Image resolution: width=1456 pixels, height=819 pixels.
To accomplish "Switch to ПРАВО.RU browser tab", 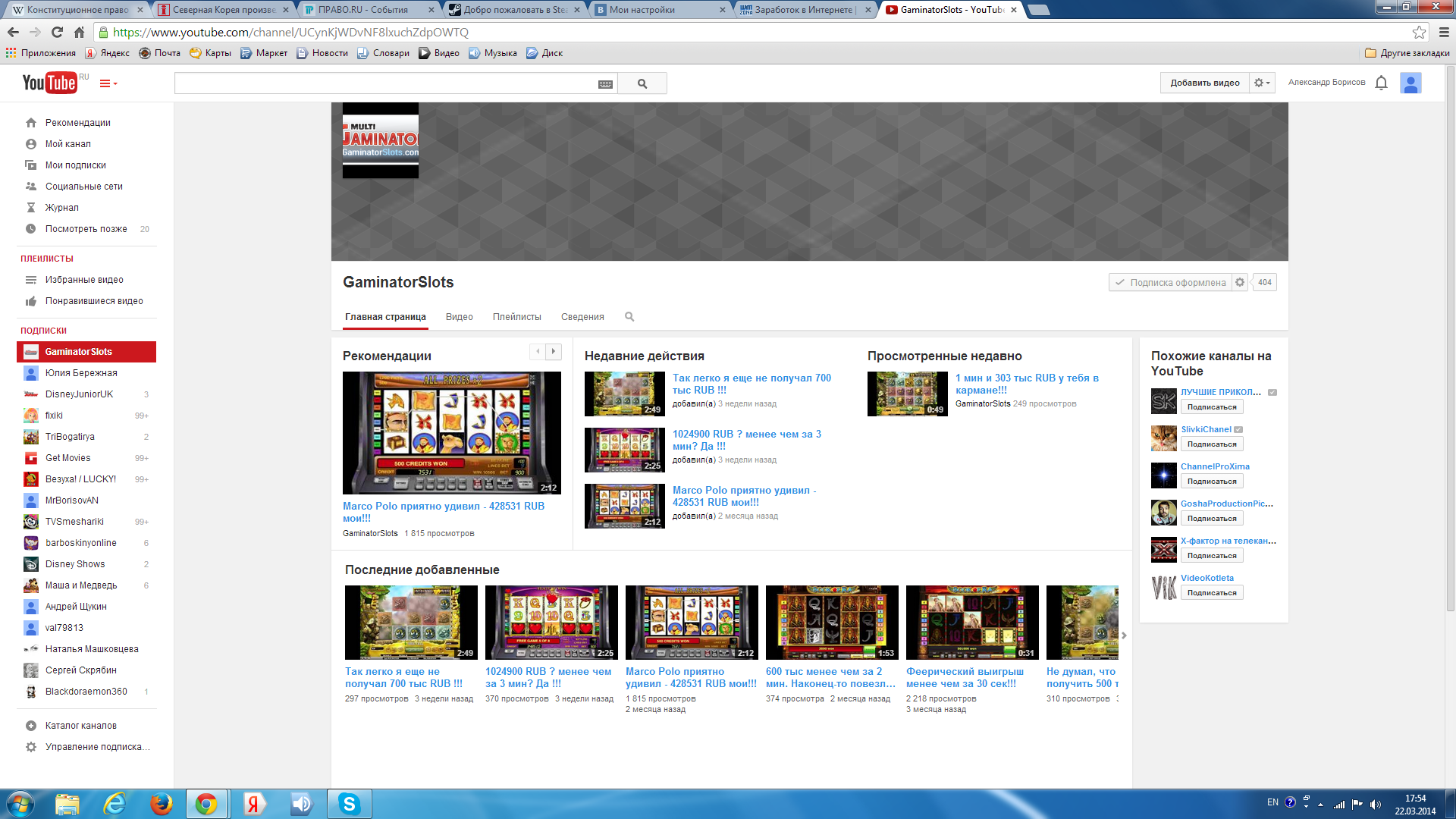I will pyautogui.click(x=368, y=10).
